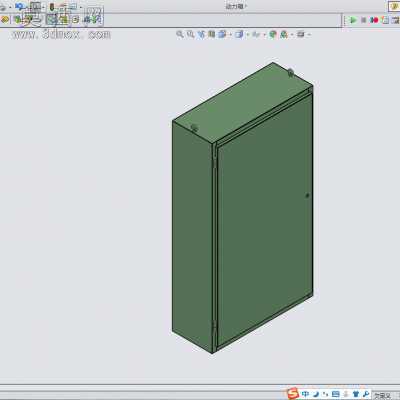Image resolution: width=400 pixels, height=400 pixels.
Task: Click the red Record macro button
Action: click(x=374, y=20)
